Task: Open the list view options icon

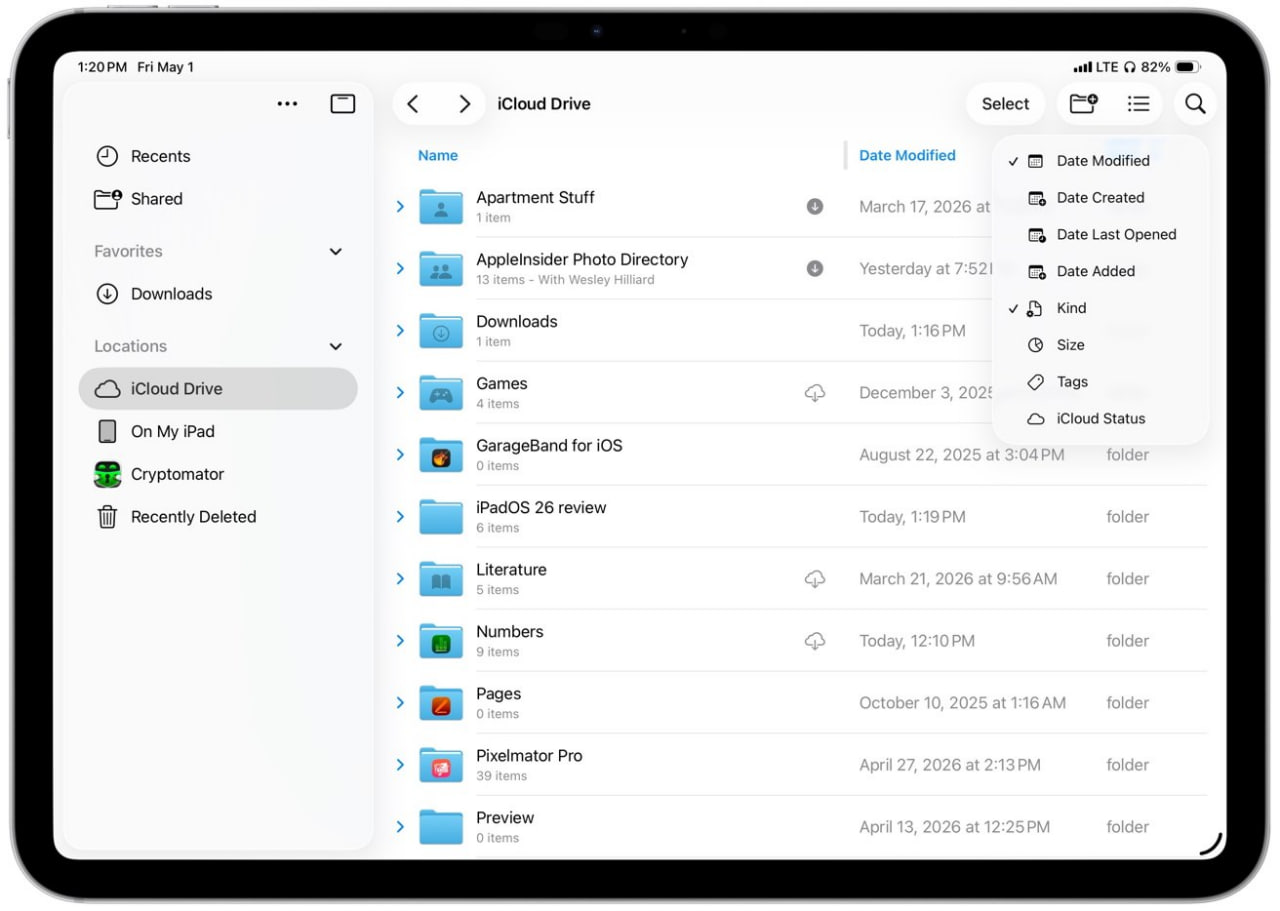Action: click(1138, 104)
